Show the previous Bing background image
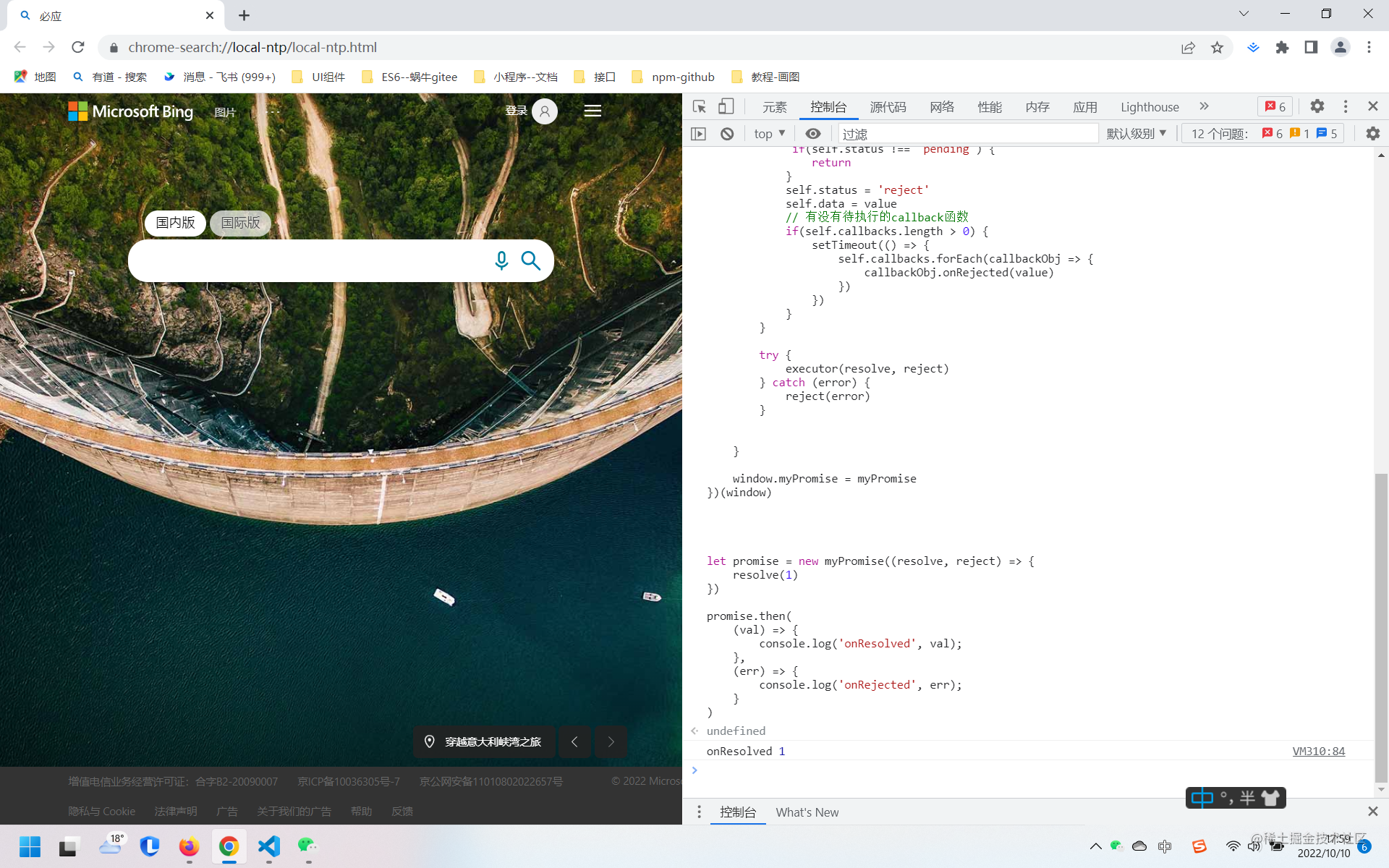 (x=574, y=741)
